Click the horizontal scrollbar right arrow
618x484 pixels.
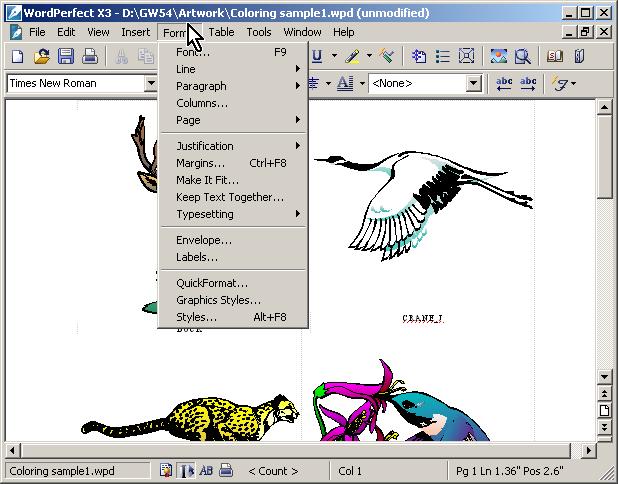point(588,450)
